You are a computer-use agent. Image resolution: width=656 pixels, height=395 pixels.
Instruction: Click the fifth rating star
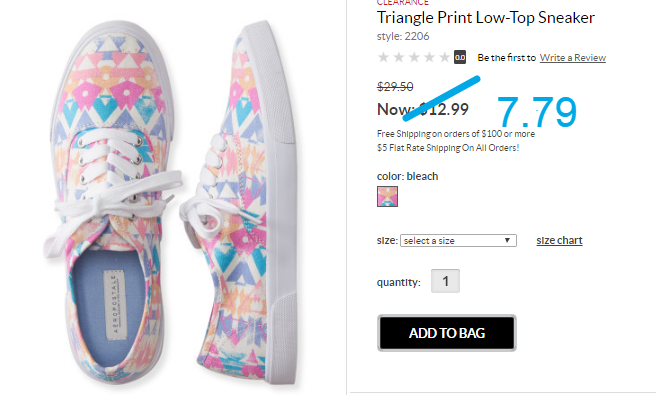[x=445, y=57]
